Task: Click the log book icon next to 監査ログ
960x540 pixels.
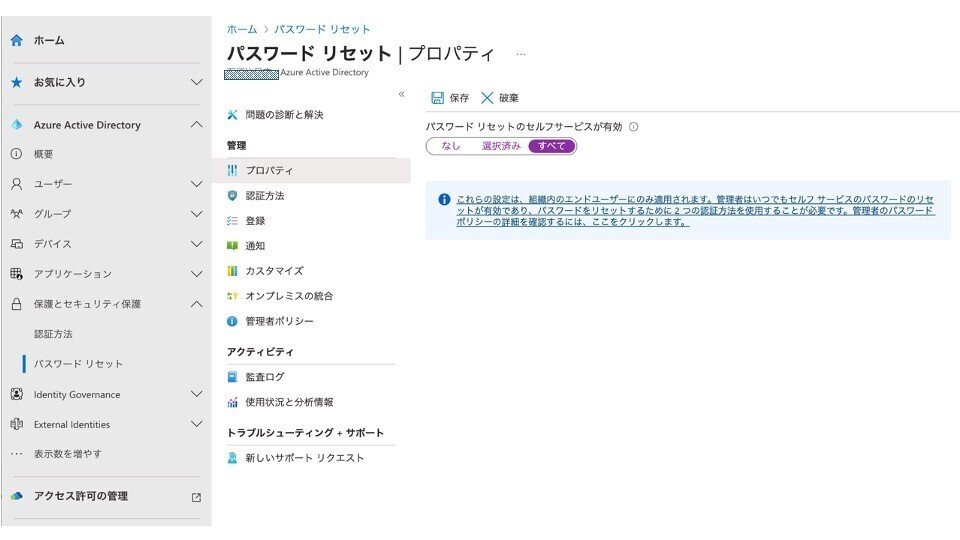Action: point(232,377)
